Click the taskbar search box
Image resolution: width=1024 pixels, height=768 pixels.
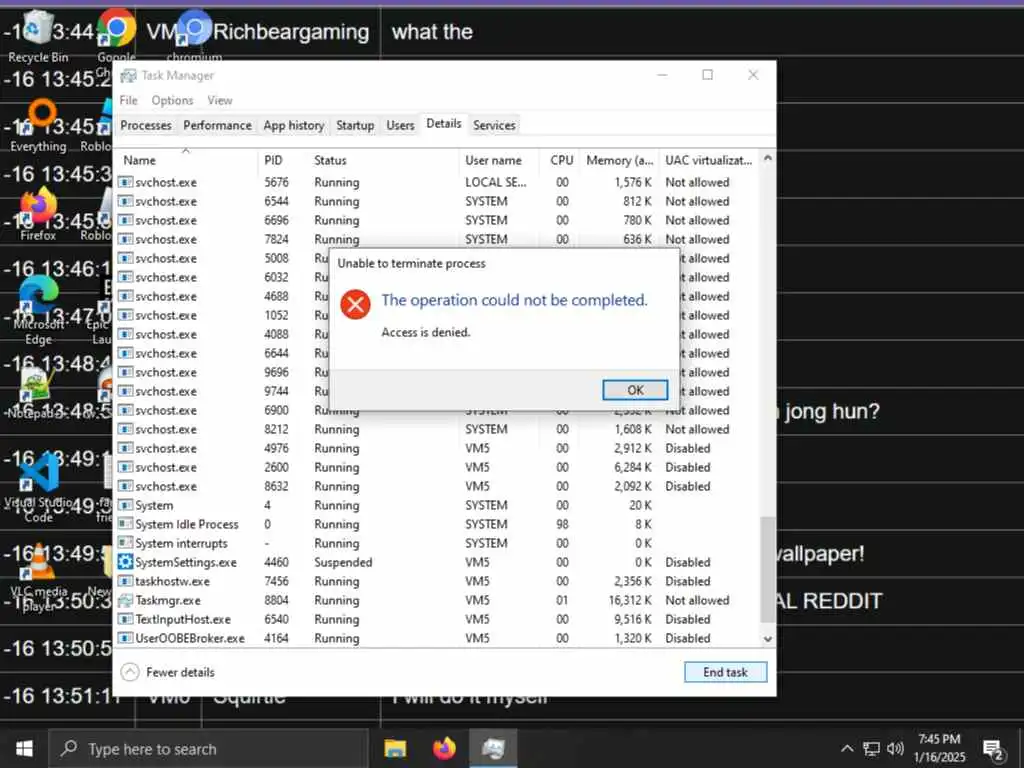pyautogui.click(x=209, y=748)
